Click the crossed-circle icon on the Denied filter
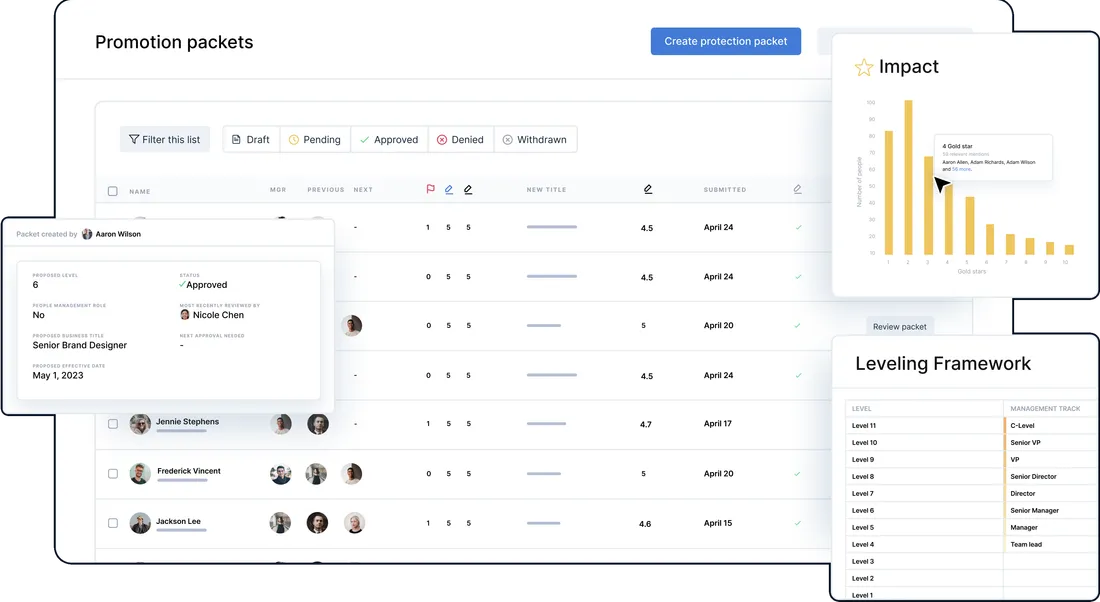 [441, 139]
